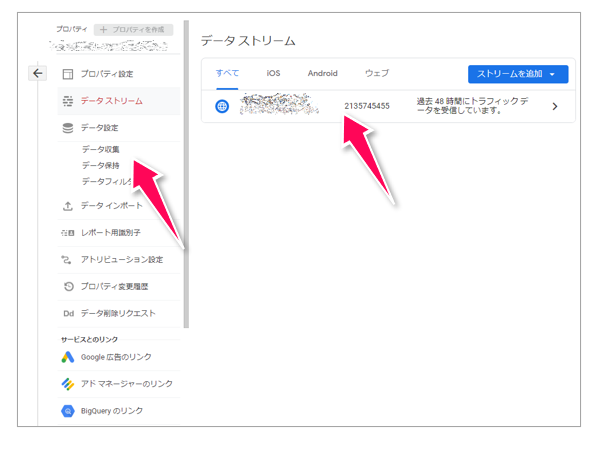Screen dimensions: 604x449
Task: Click the データストリーム sidebar icon
Action: (68, 101)
